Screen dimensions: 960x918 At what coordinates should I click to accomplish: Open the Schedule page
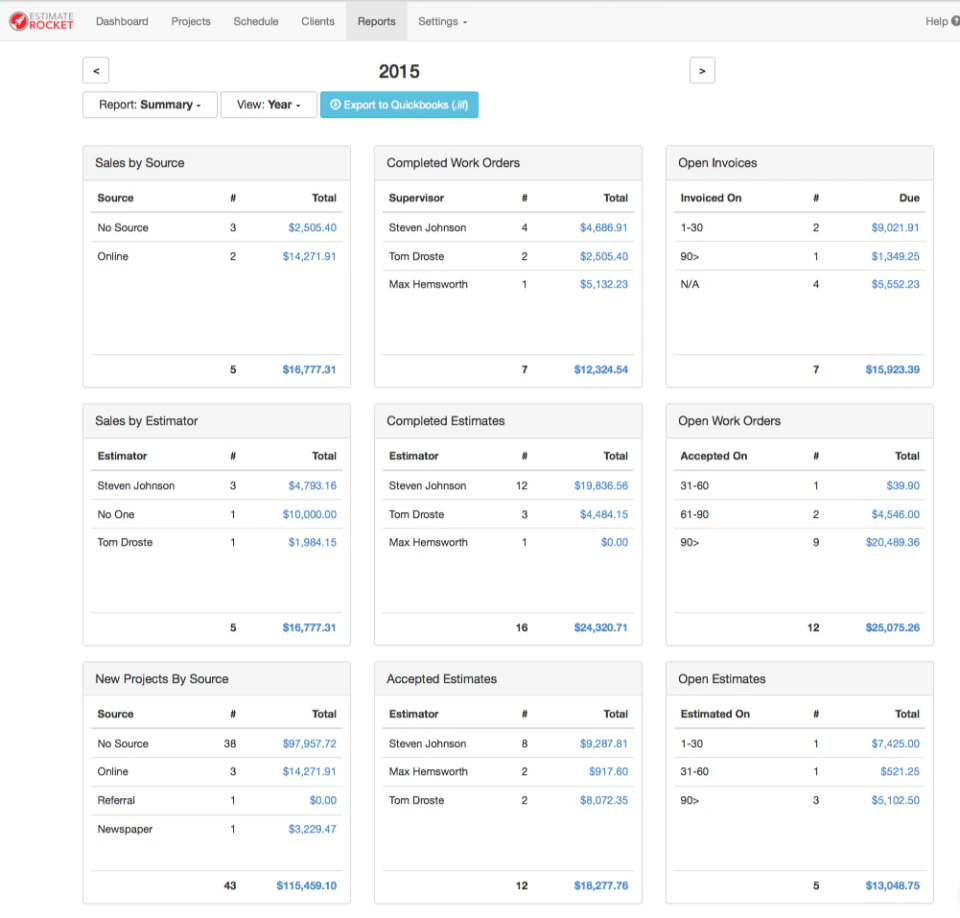point(256,21)
